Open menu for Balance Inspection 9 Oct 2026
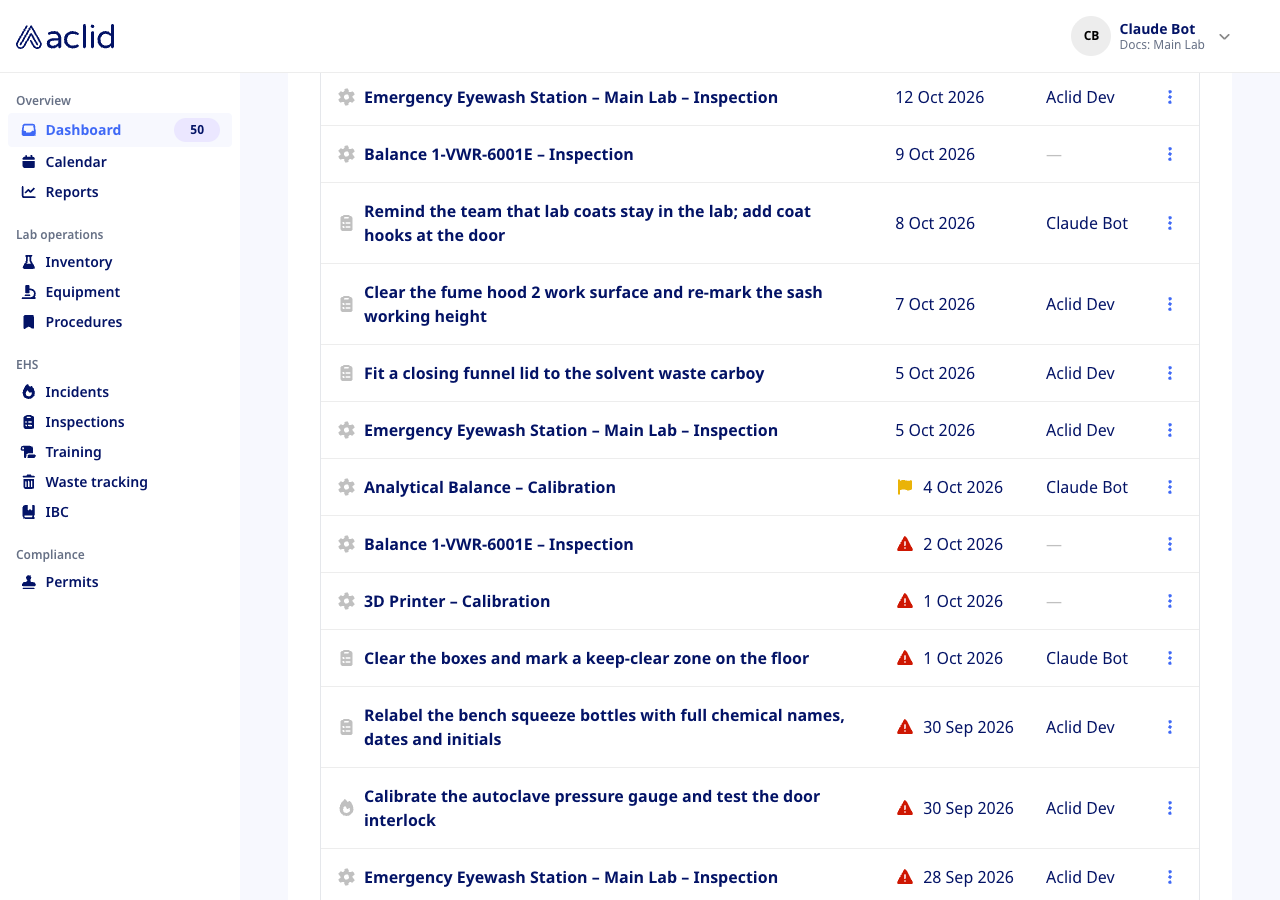This screenshot has height=900, width=1280. [1170, 154]
